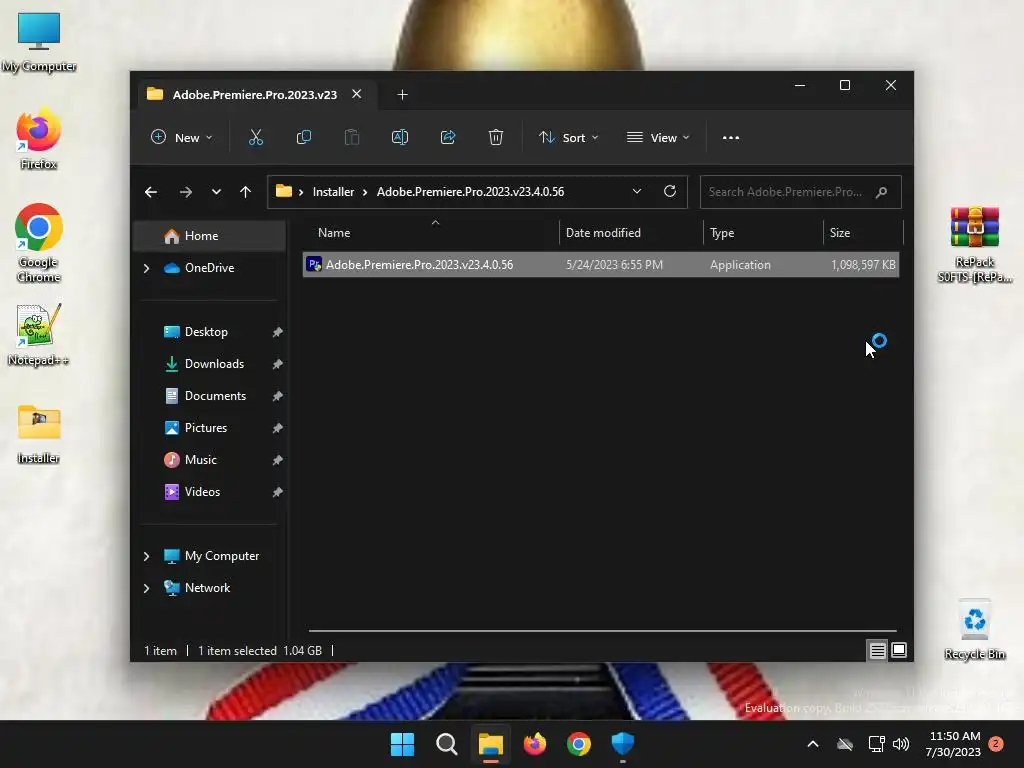Select My Computer in navigation pane

point(221,556)
